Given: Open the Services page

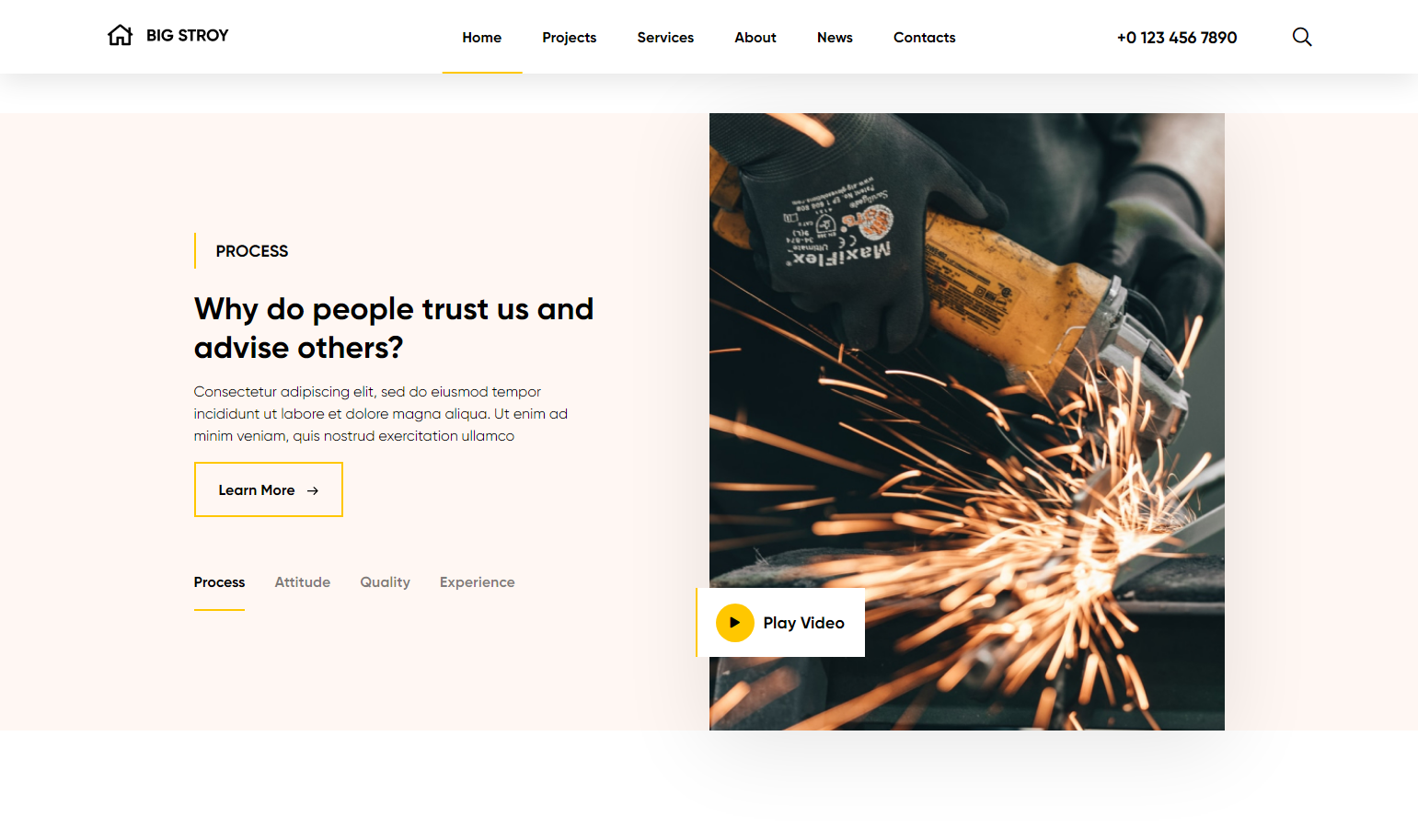Looking at the screenshot, I should [665, 38].
